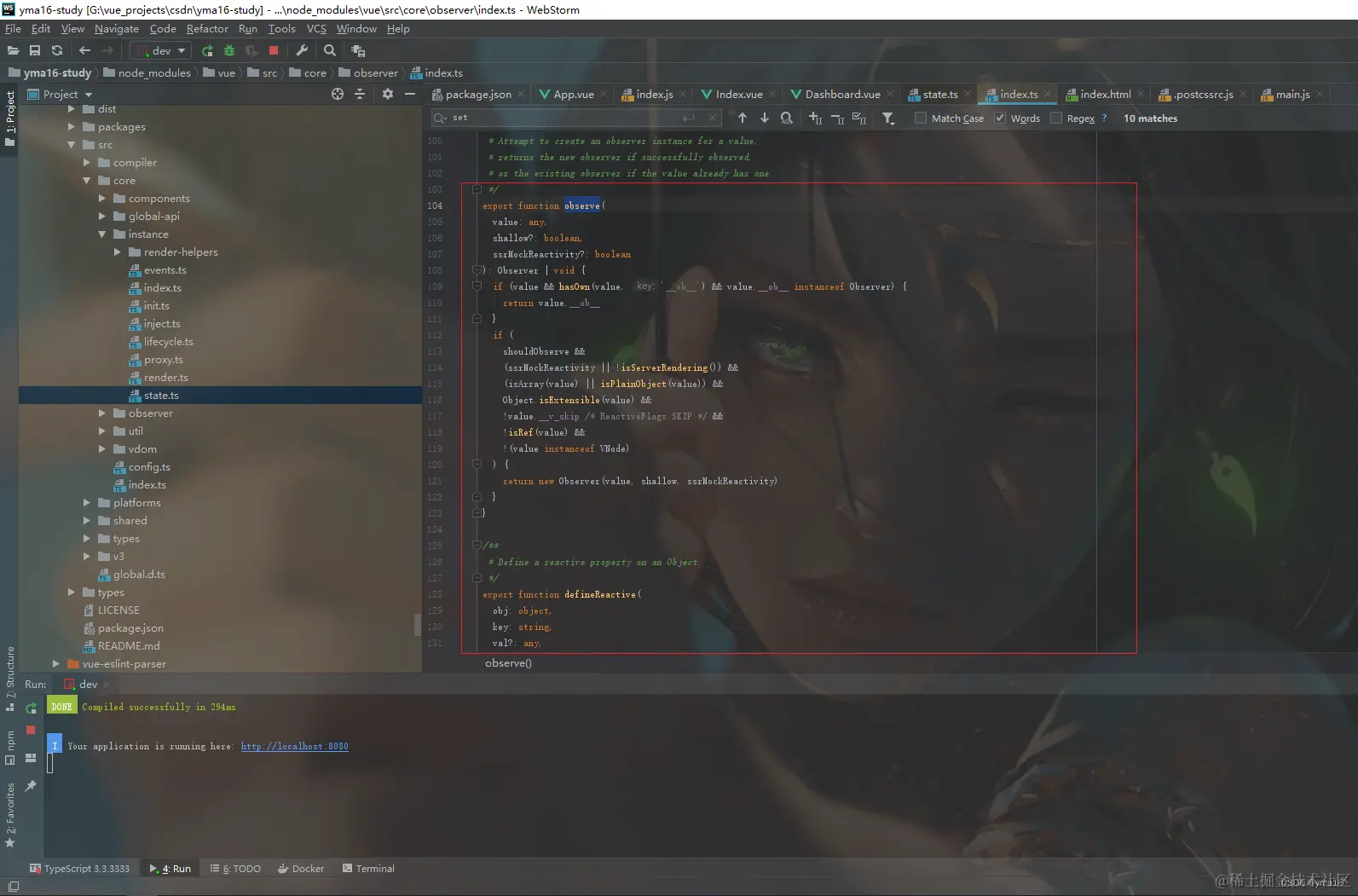Click the run anything icon after magnifier
1358x896 pixels.
[x=358, y=50]
